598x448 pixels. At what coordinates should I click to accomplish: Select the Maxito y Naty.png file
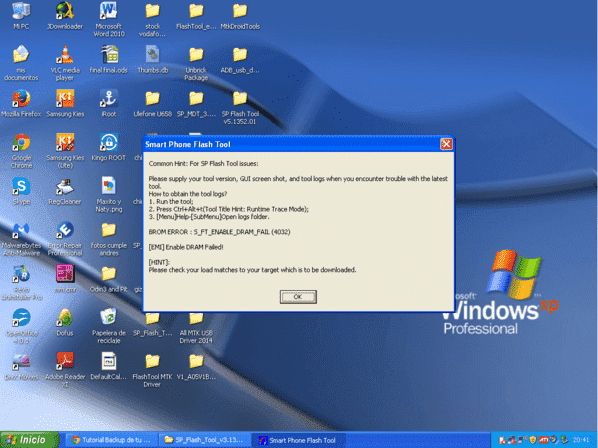click(109, 194)
